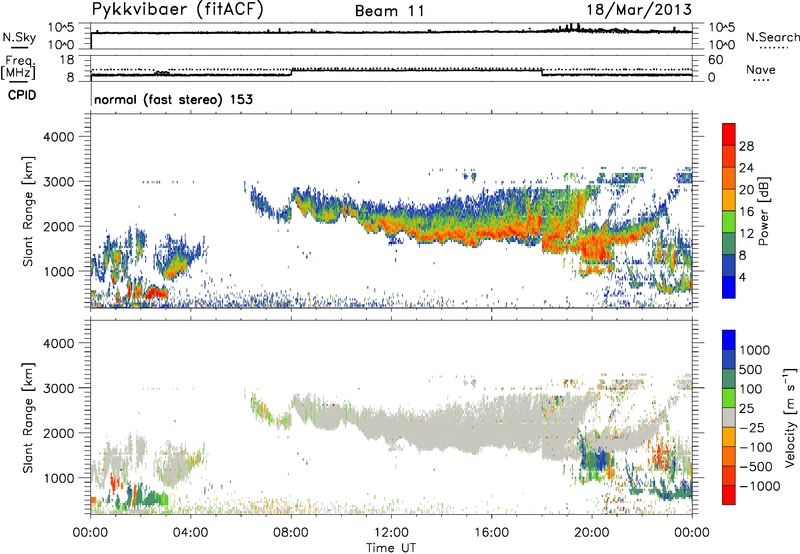This screenshot has width=800, height=554.
Task: Click the blue bottom of the power colorbar
Action: click(x=729, y=288)
